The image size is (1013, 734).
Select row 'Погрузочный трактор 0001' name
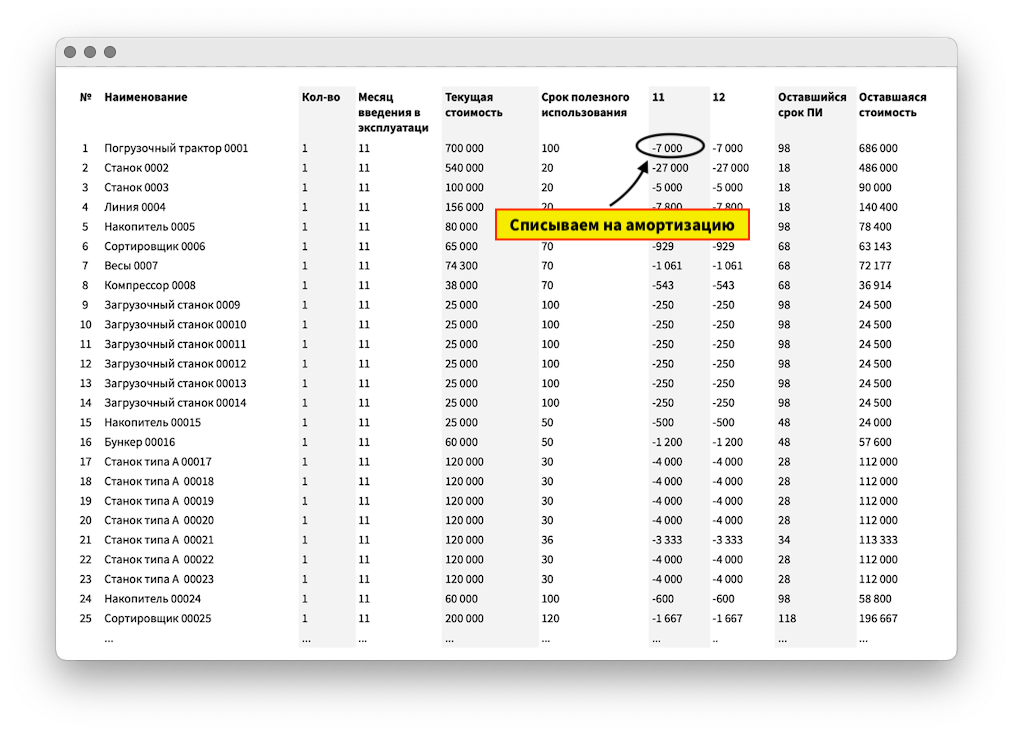[176, 148]
